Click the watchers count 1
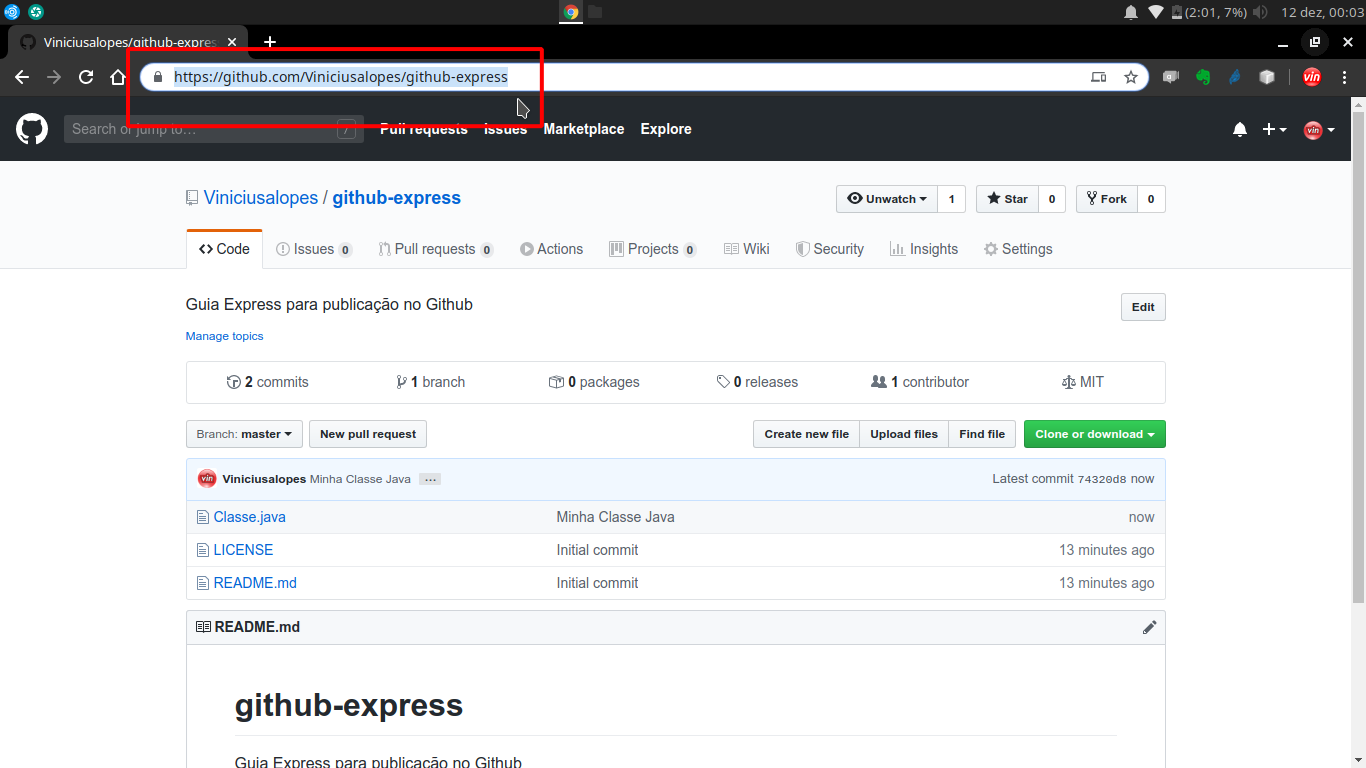 [x=951, y=199]
